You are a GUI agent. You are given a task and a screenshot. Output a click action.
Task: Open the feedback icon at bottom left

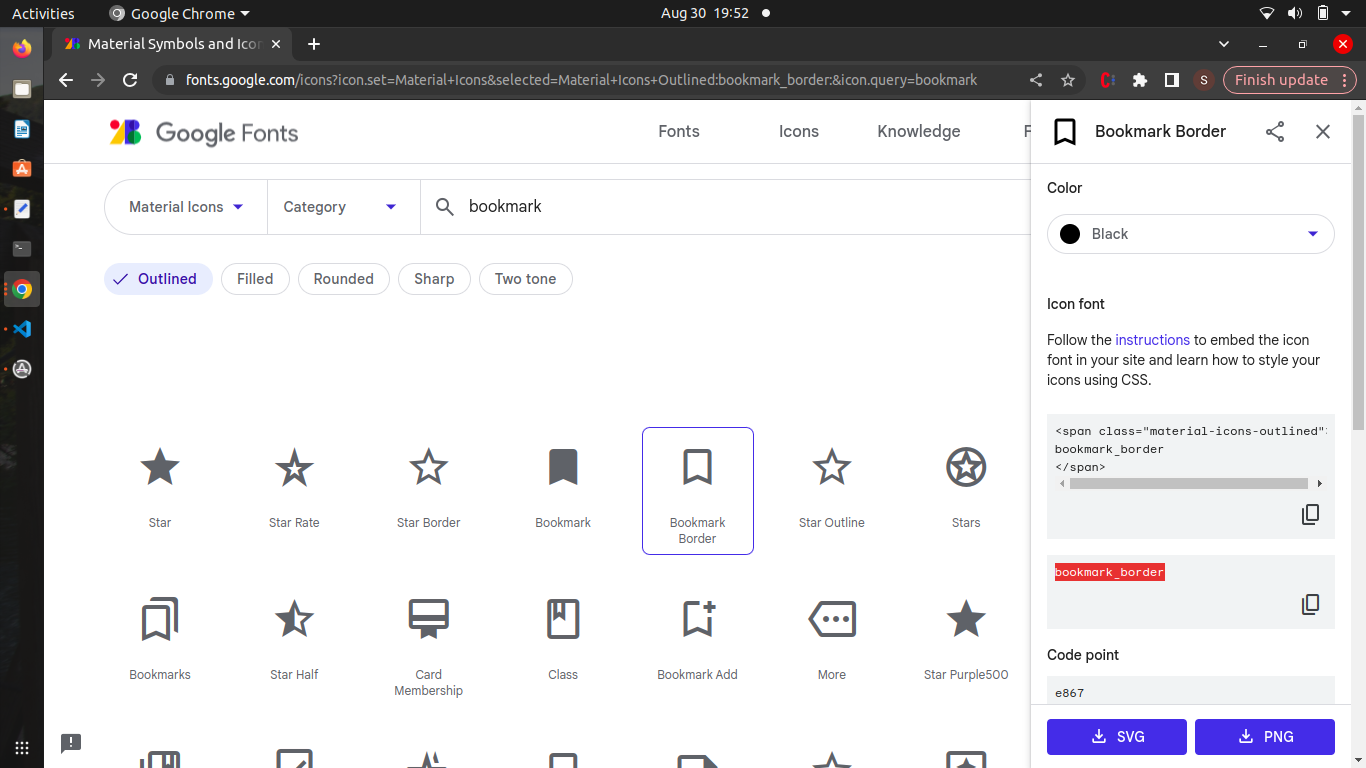tap(71, 743)
